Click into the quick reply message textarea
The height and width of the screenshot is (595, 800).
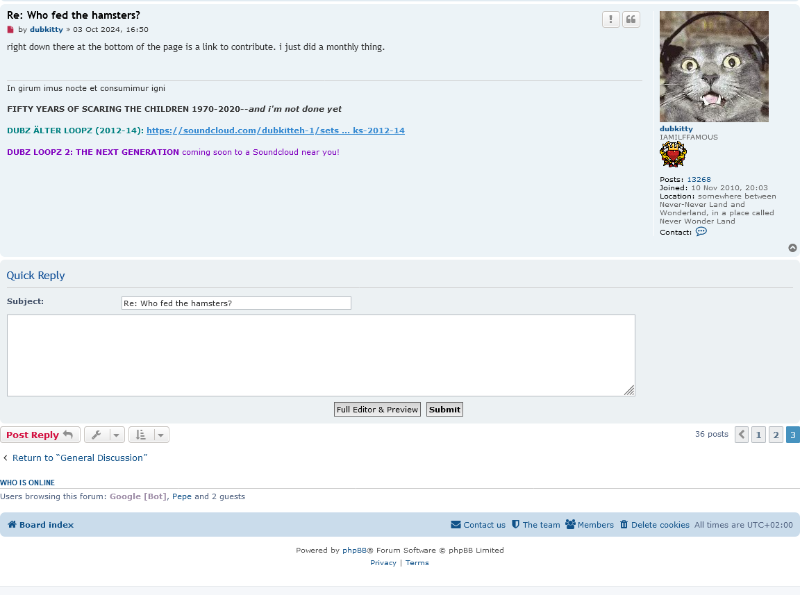coord(320,355)
